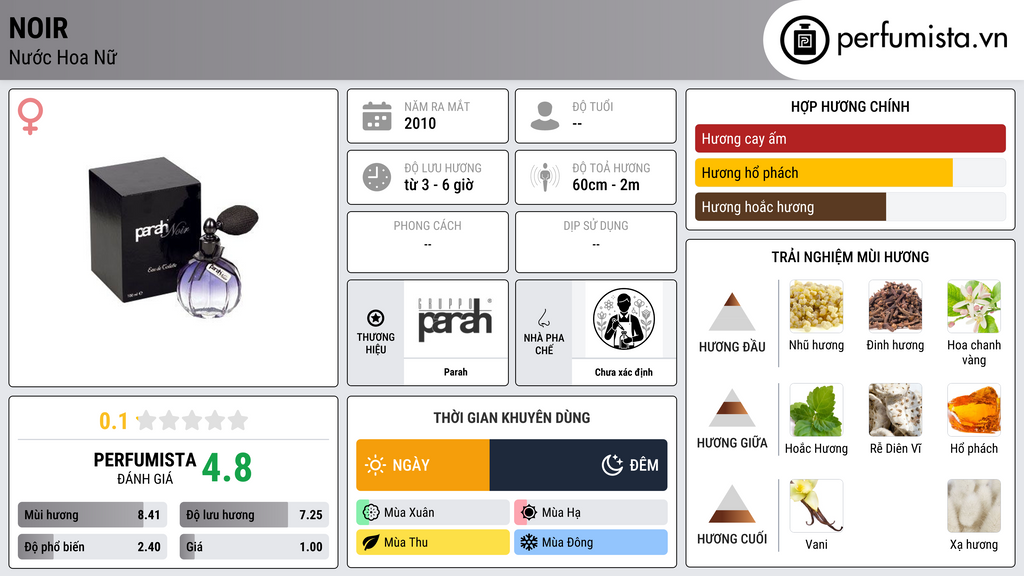Click the Chưa xác định perfumer label
The height and width of the screenshot is (576, 1024).
click(624, 372)
